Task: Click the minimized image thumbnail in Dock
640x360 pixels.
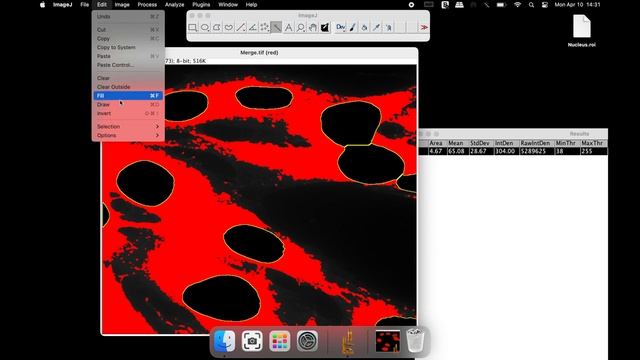Action: [387, 341]
